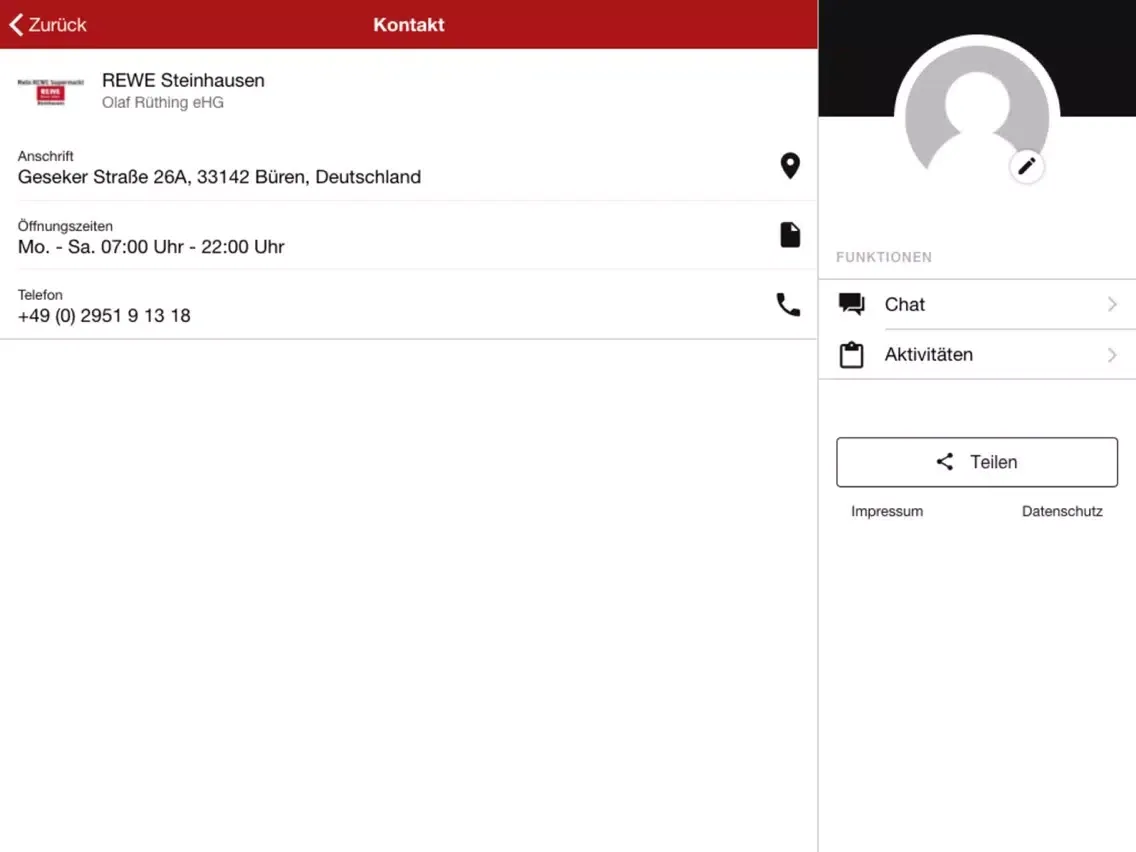Click the FUNKTIONEN section heading
This screenshot has height=852, width=1136.
pyautogui.click(x=884, y=257)
